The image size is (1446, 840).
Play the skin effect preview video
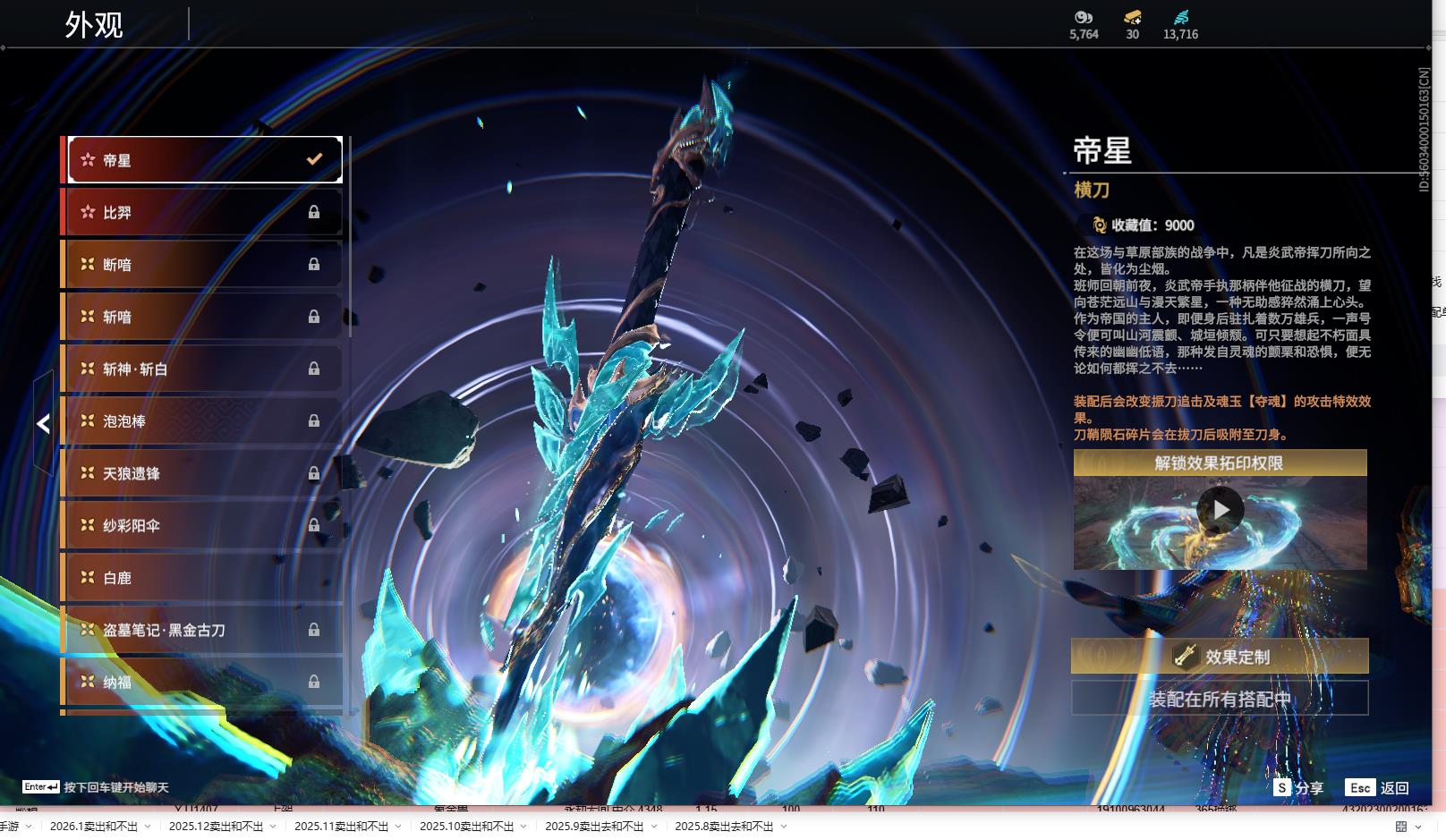1220,510
